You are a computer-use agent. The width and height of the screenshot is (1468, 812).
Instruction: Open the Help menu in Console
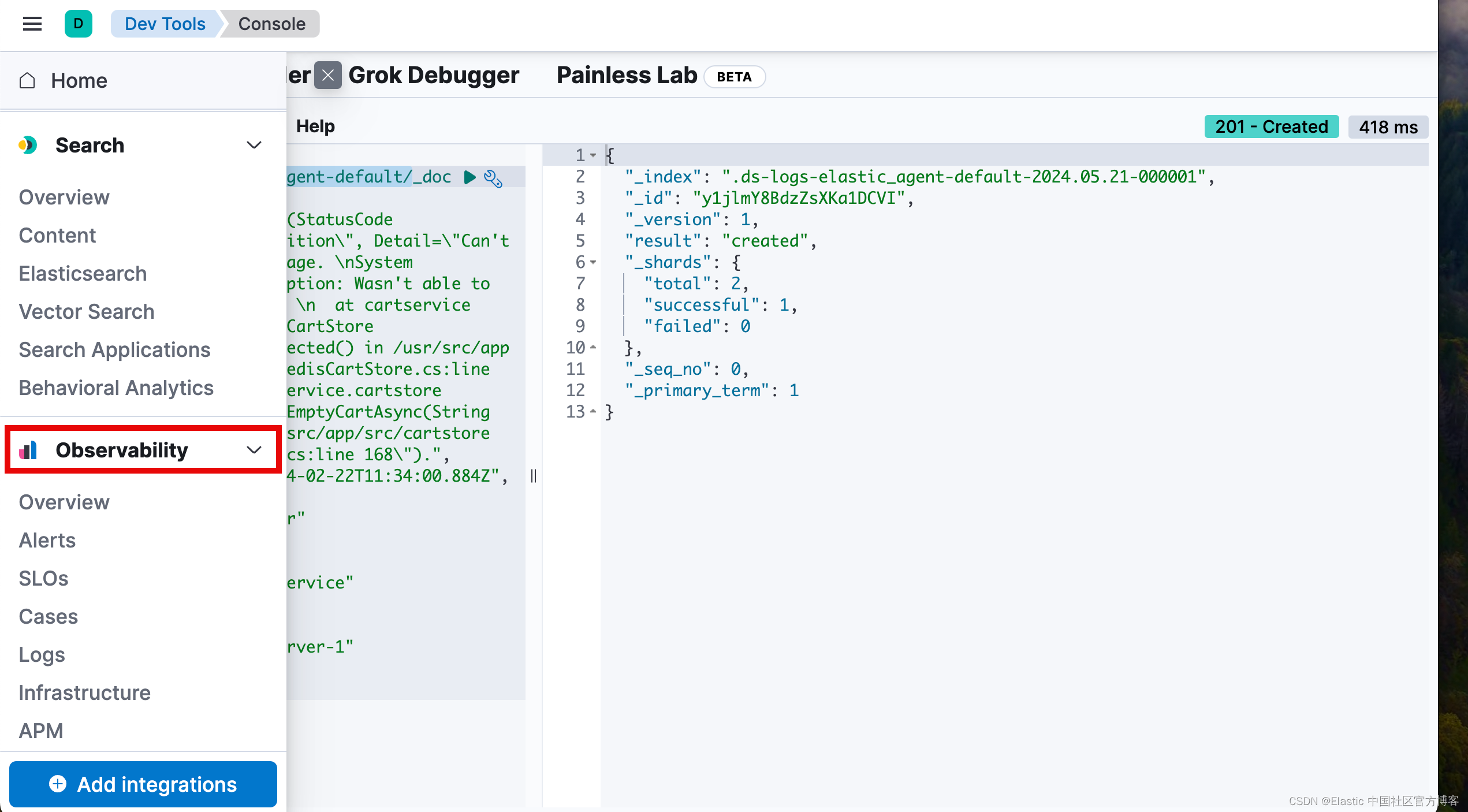click(315, 126)
